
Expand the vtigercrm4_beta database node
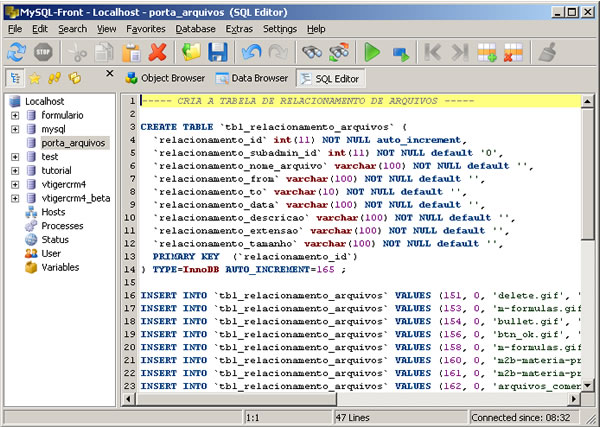15,199
